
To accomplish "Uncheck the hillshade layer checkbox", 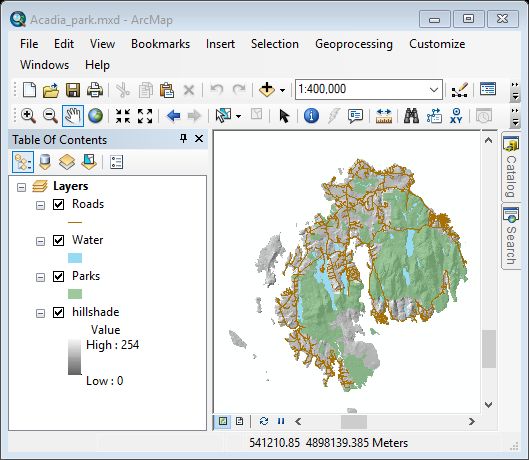I will 58,312.
